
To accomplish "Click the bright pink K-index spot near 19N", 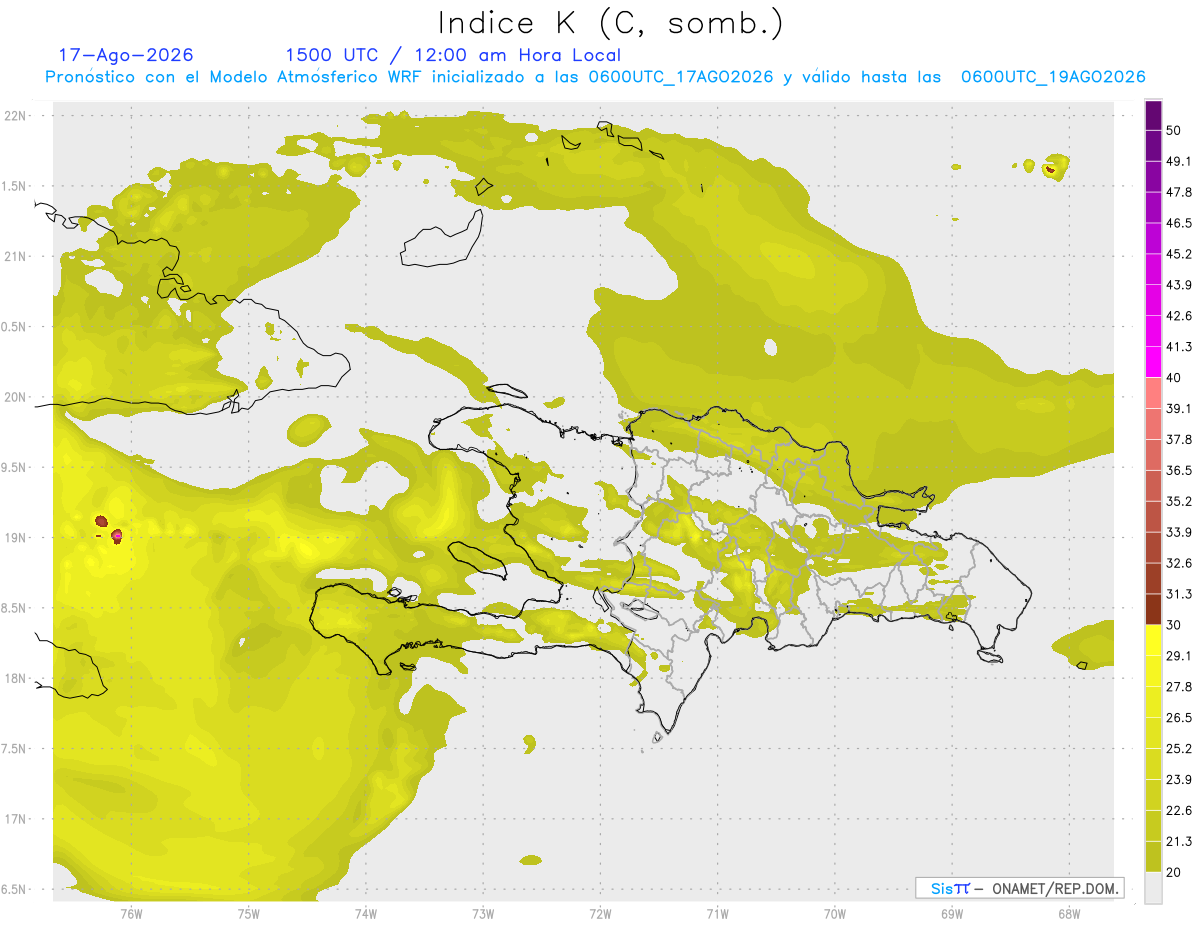I will point(117,536).
